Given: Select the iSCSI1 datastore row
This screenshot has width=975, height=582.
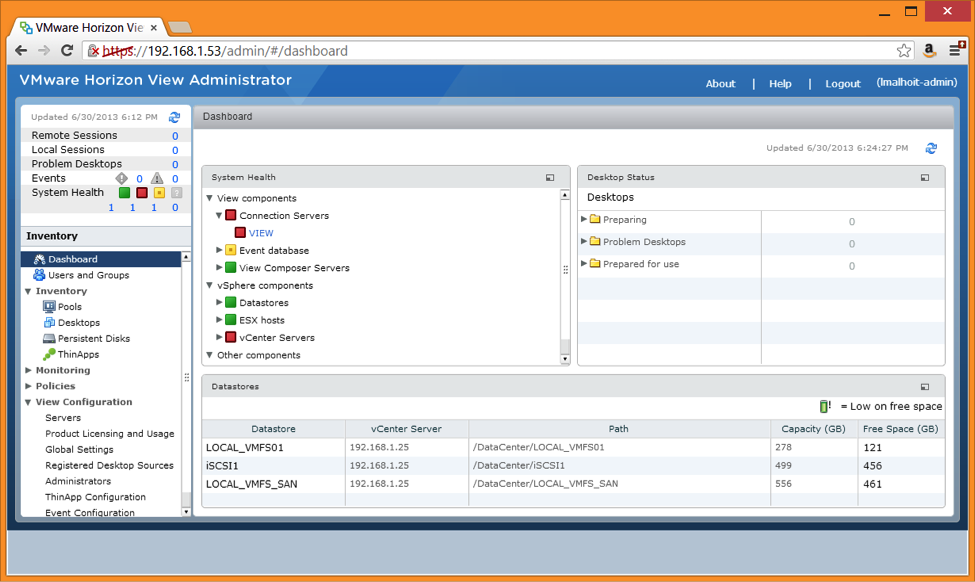Looking at the screenshot, I should 573,466.
